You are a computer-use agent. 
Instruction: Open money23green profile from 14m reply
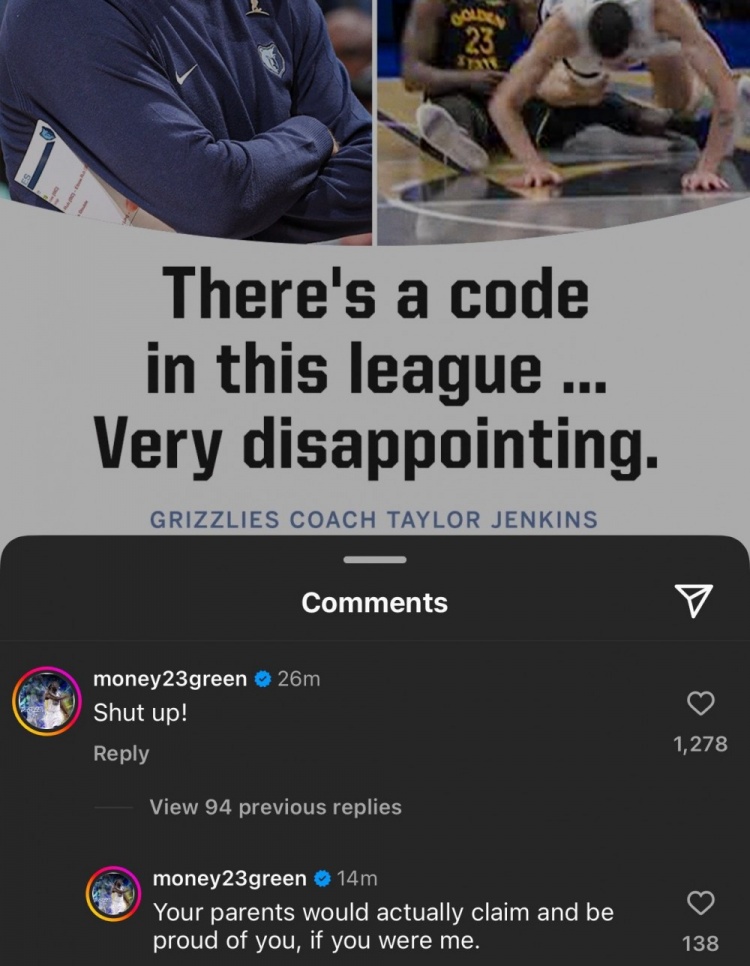(229, 879)
